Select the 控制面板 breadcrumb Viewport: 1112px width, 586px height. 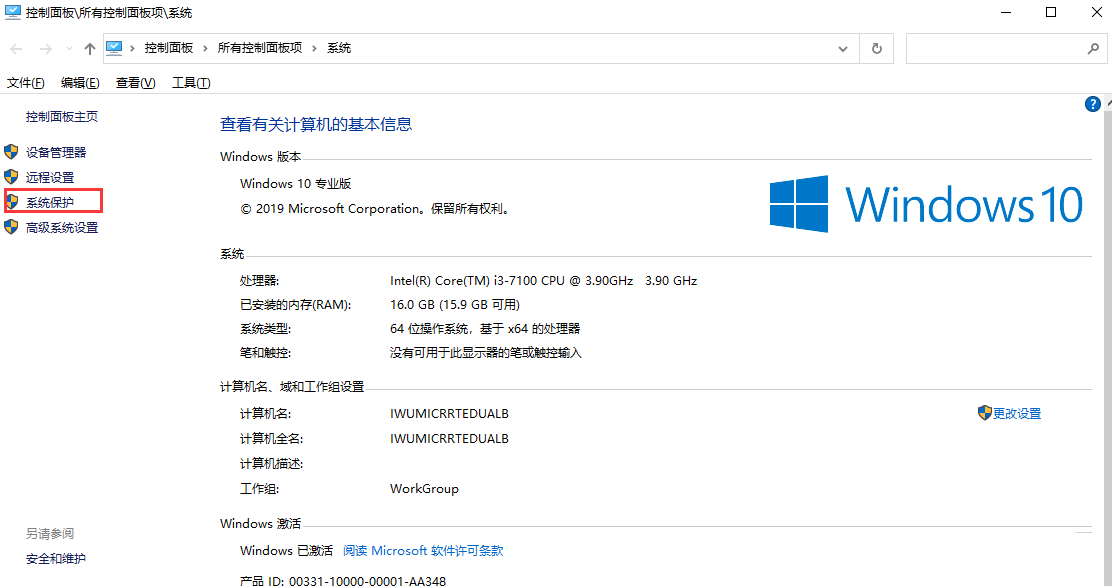[x=169, y=48]
